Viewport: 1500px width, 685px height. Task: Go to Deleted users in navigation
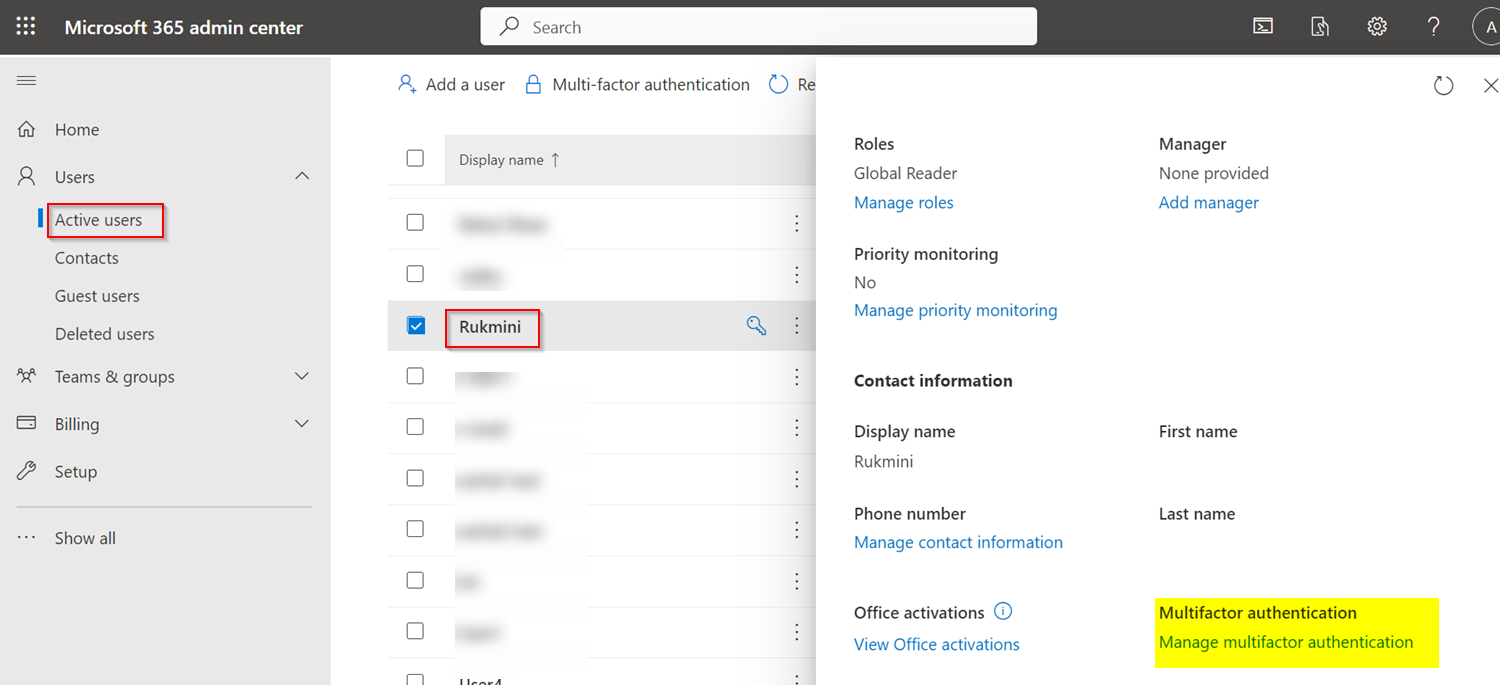pyautogui.click(x=105, y=334)
